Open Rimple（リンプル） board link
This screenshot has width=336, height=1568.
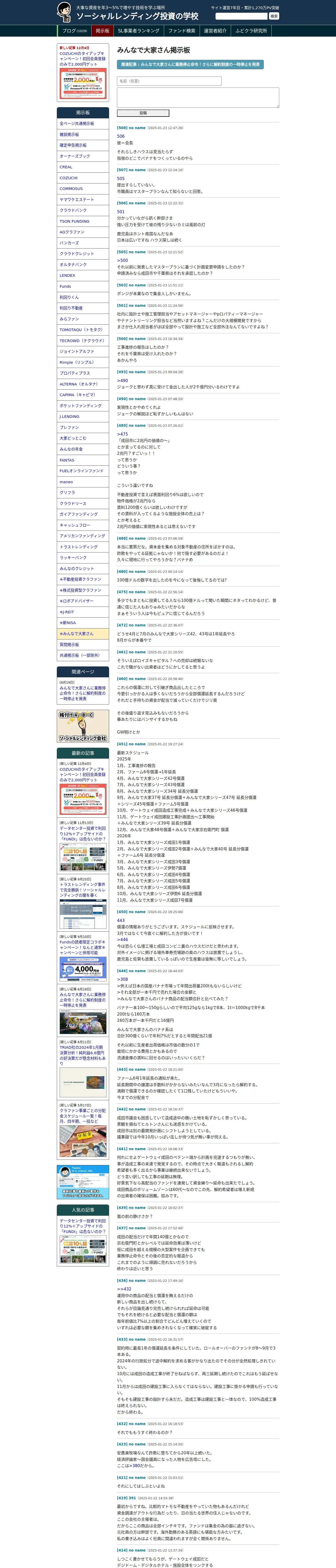(x=83, y=362)
